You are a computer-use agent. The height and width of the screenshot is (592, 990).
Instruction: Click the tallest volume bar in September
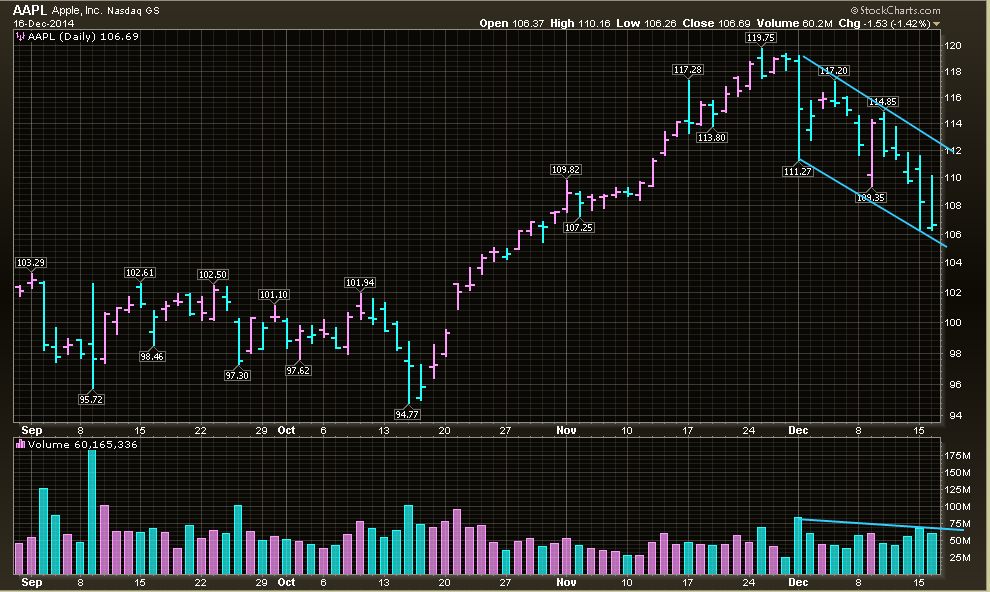point(92,512)
